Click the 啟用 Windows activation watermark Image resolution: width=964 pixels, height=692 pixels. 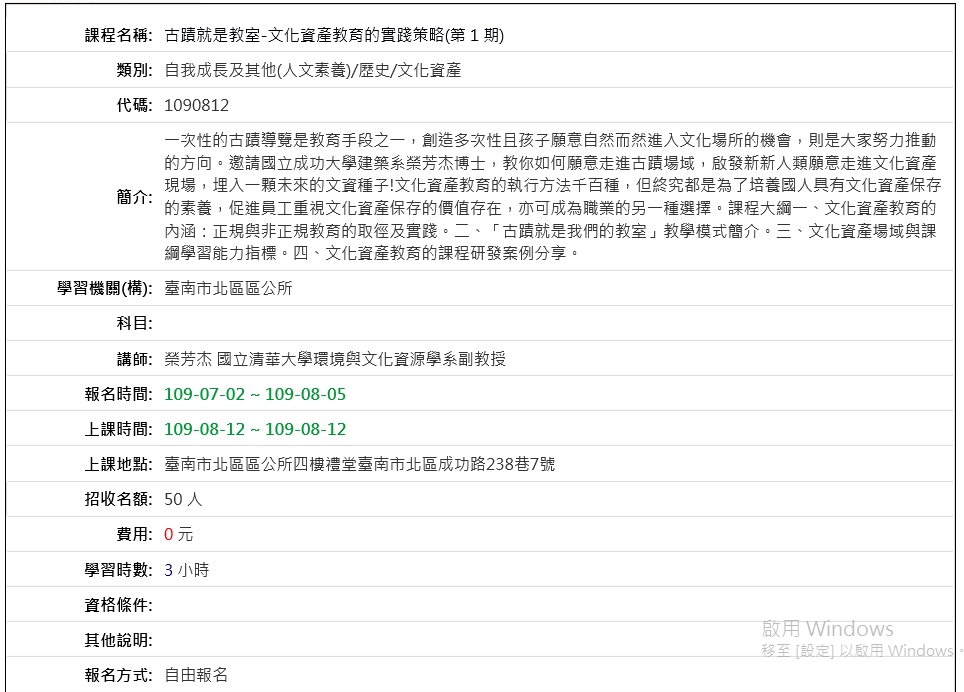827,629
